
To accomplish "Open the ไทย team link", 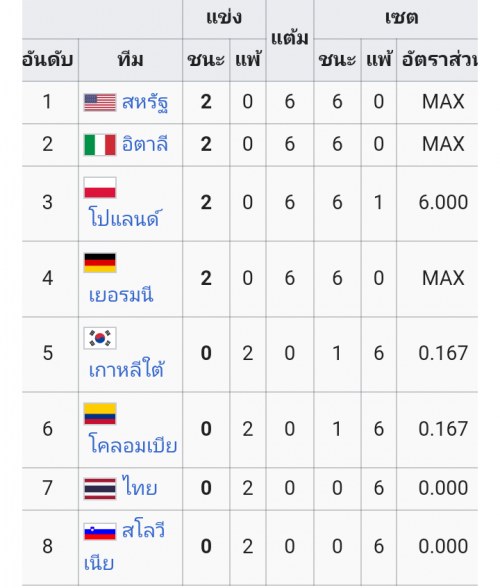I will 139,487.
